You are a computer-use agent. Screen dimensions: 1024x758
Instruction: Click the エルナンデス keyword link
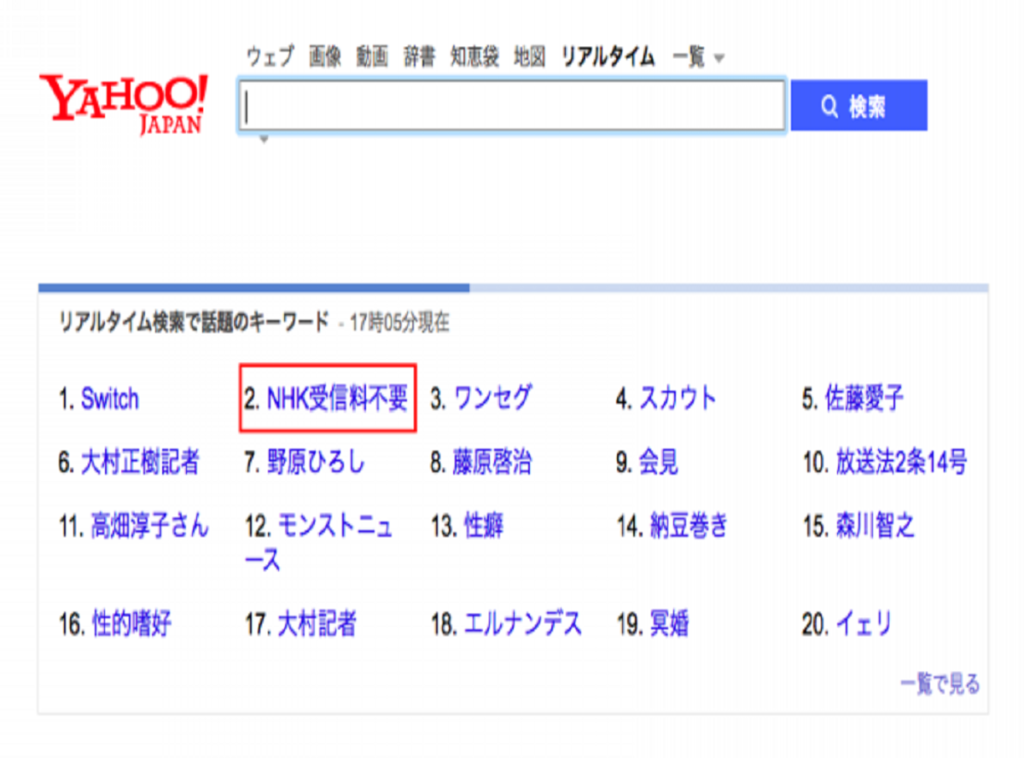point(522,626)
